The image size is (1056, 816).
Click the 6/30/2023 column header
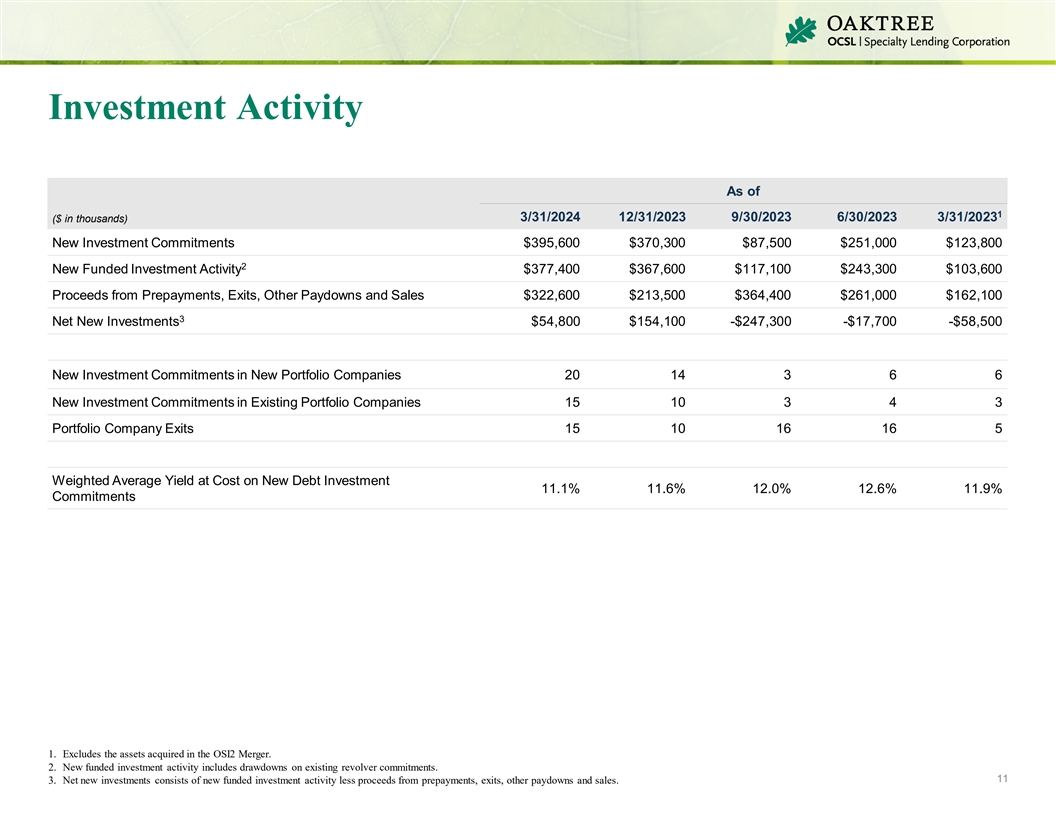coord(867,217)
